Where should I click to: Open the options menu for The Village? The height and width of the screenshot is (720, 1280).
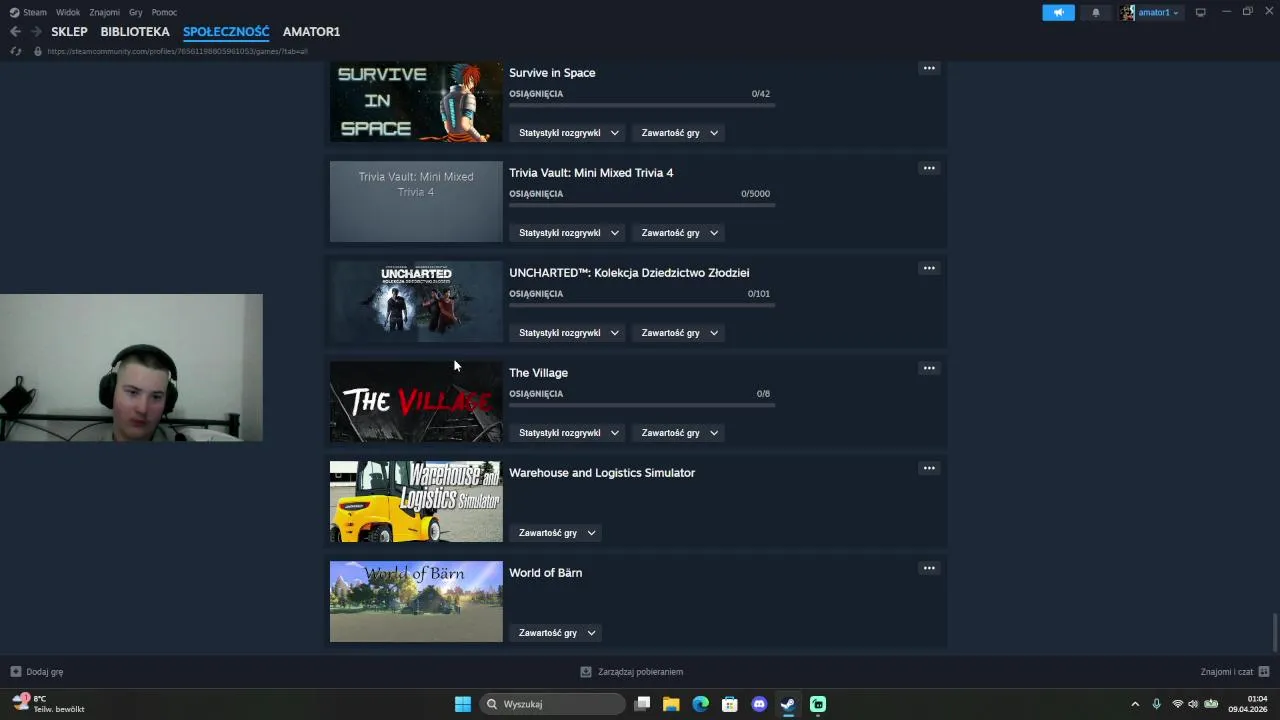929,368
